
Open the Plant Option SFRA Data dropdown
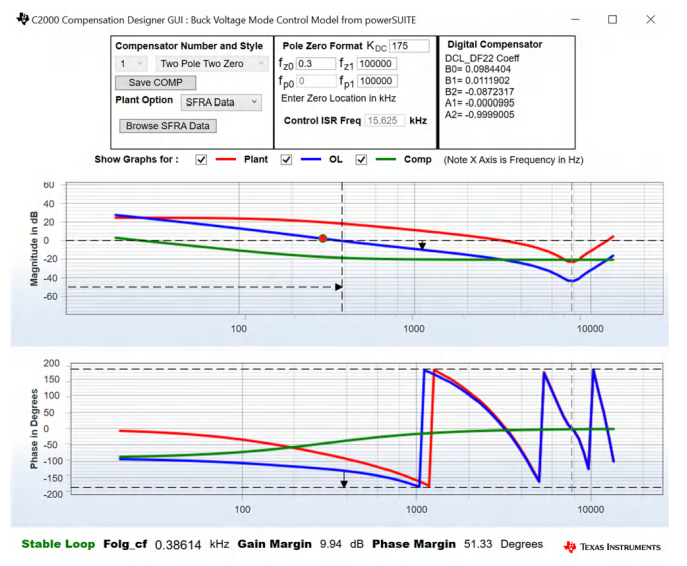(221, 102)
